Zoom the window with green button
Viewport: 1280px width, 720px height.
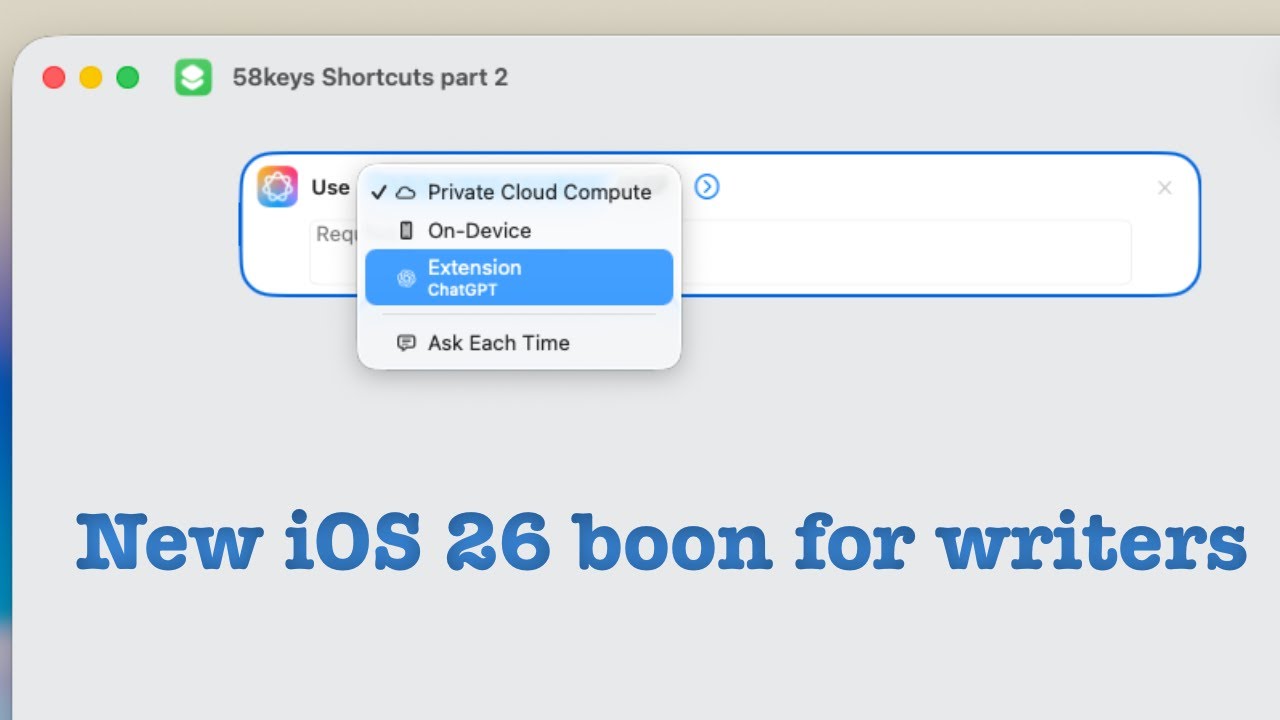coord(128,77)
